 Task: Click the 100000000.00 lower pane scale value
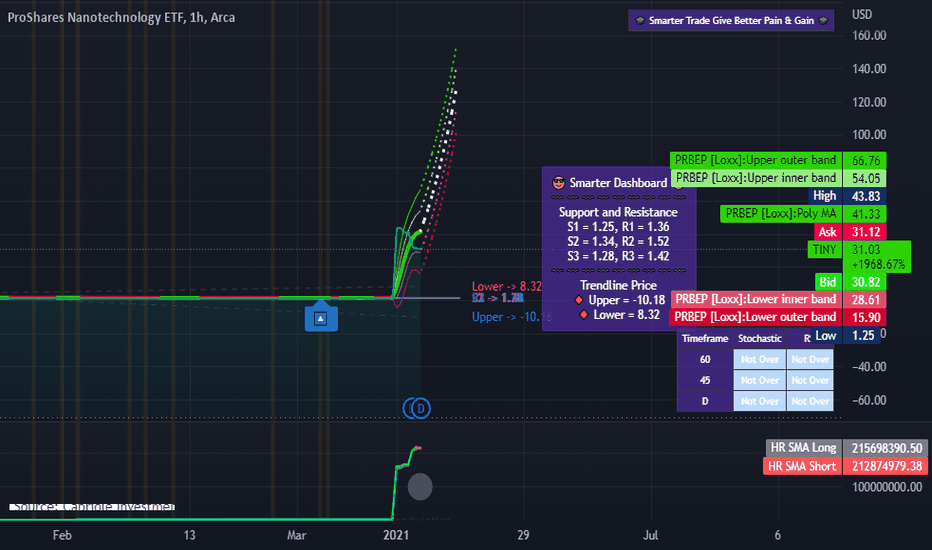887,487
